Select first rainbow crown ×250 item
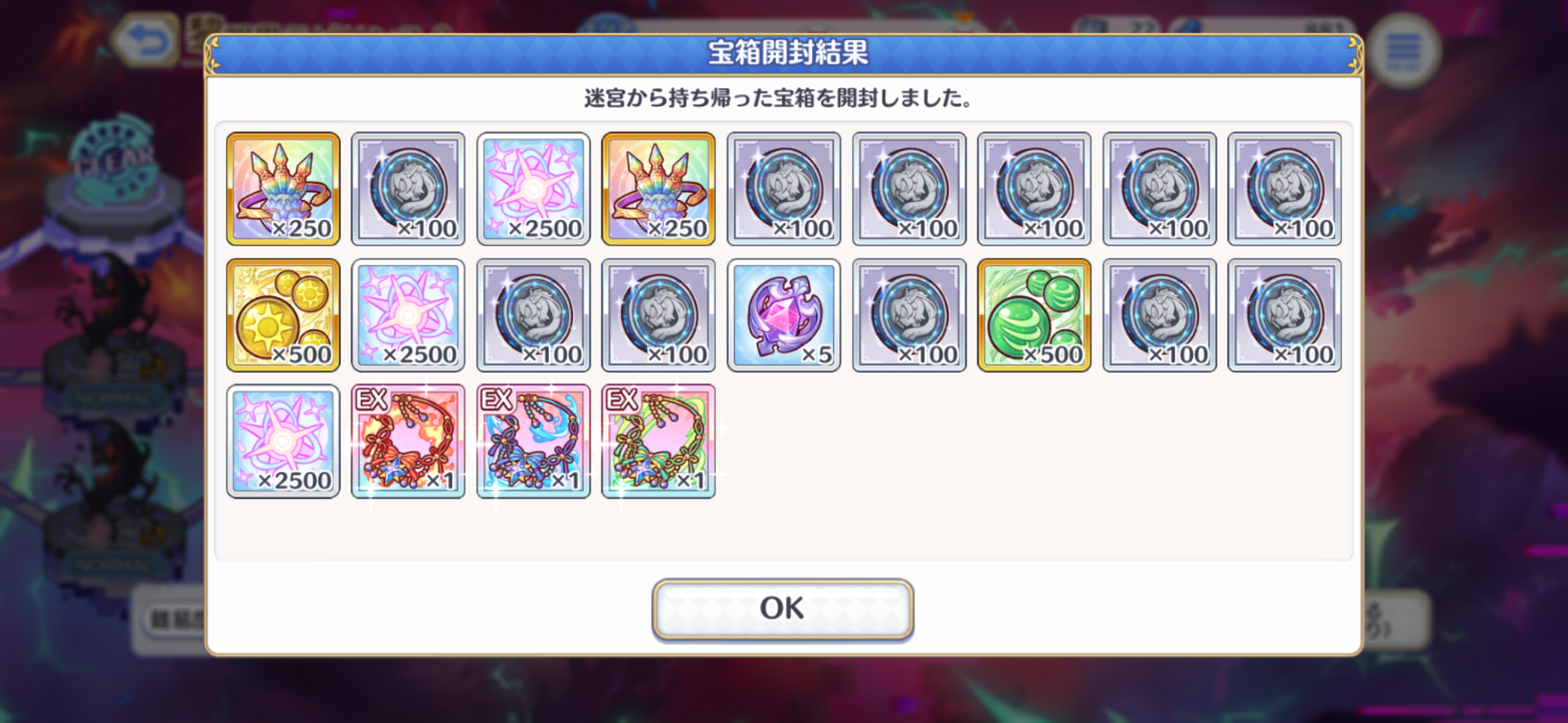 [x=283, y=189]
